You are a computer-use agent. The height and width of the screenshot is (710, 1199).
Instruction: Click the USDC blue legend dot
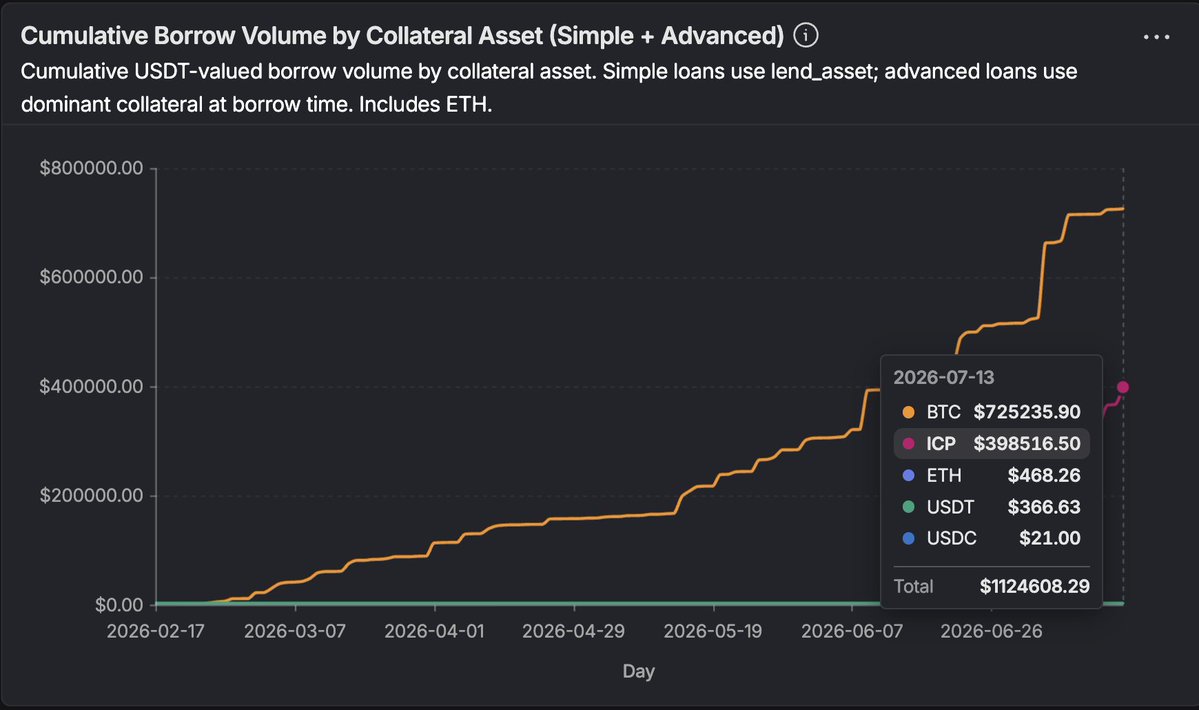(908, 538)
